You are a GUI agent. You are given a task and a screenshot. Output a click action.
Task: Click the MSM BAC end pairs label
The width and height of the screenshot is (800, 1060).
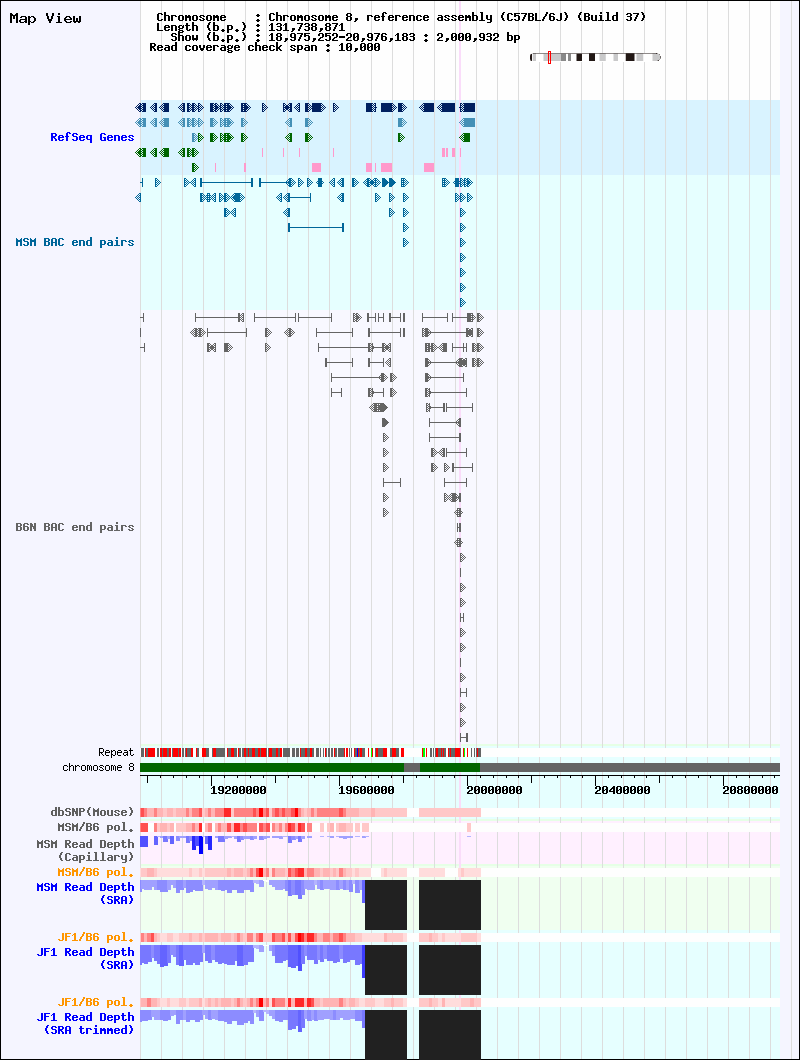(74, 242)
